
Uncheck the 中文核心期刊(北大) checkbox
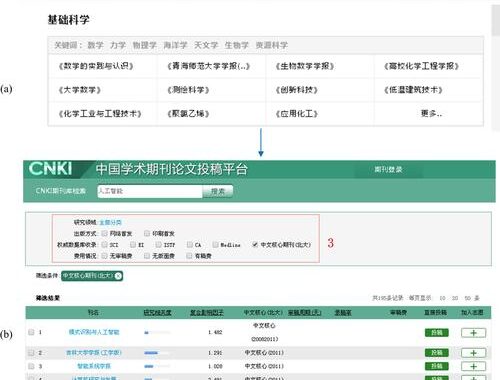(255, 245)
